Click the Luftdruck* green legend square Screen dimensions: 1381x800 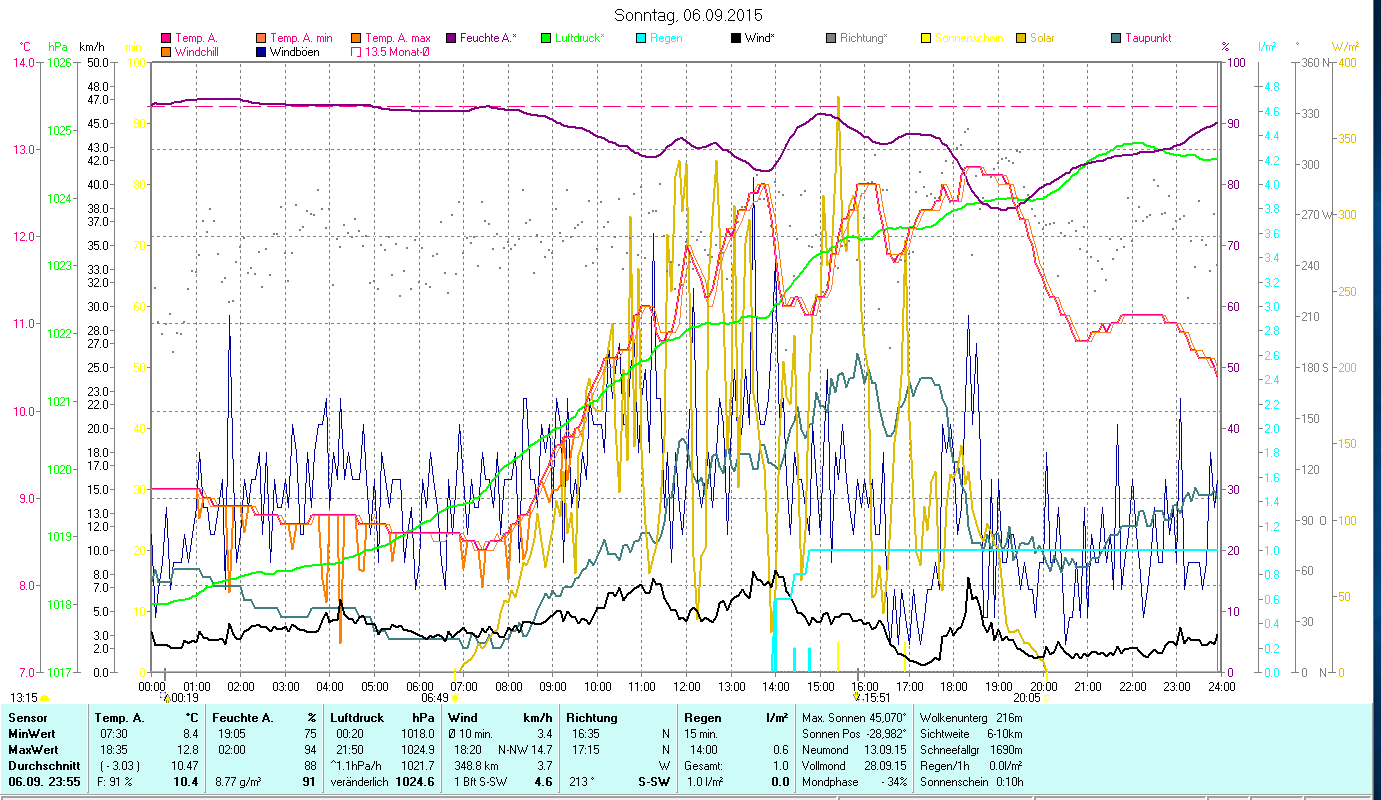546,38
